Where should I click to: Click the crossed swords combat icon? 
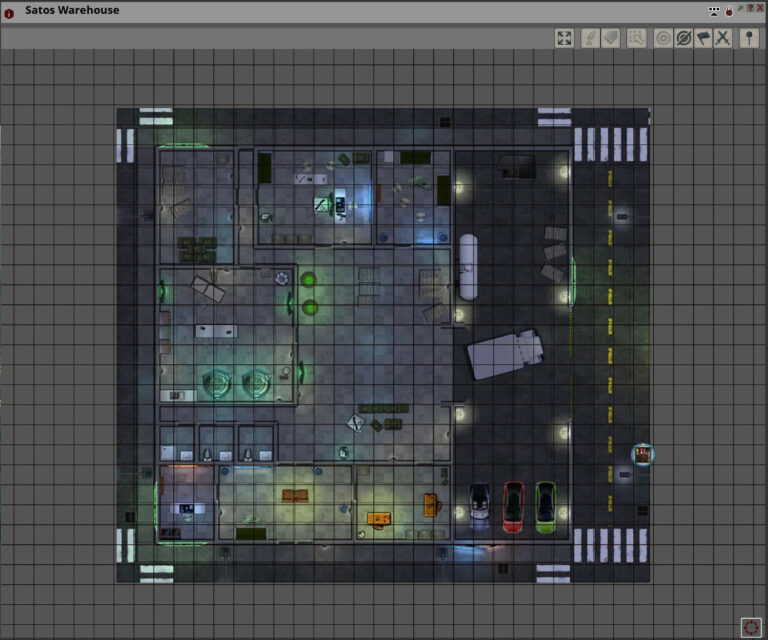click(x=723, y=38)
